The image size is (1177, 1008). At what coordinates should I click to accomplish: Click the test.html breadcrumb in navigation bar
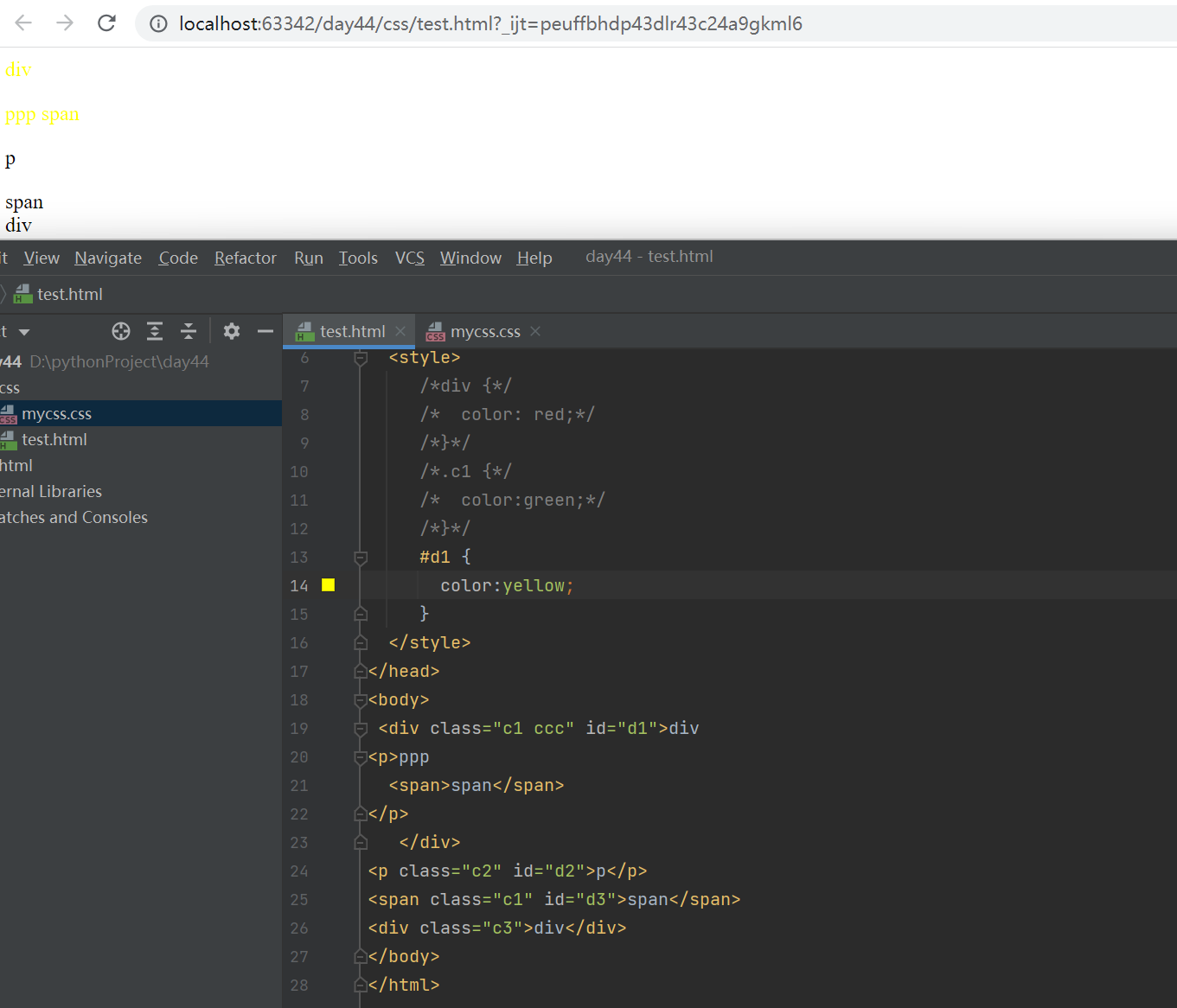click(x=59, y=294)
